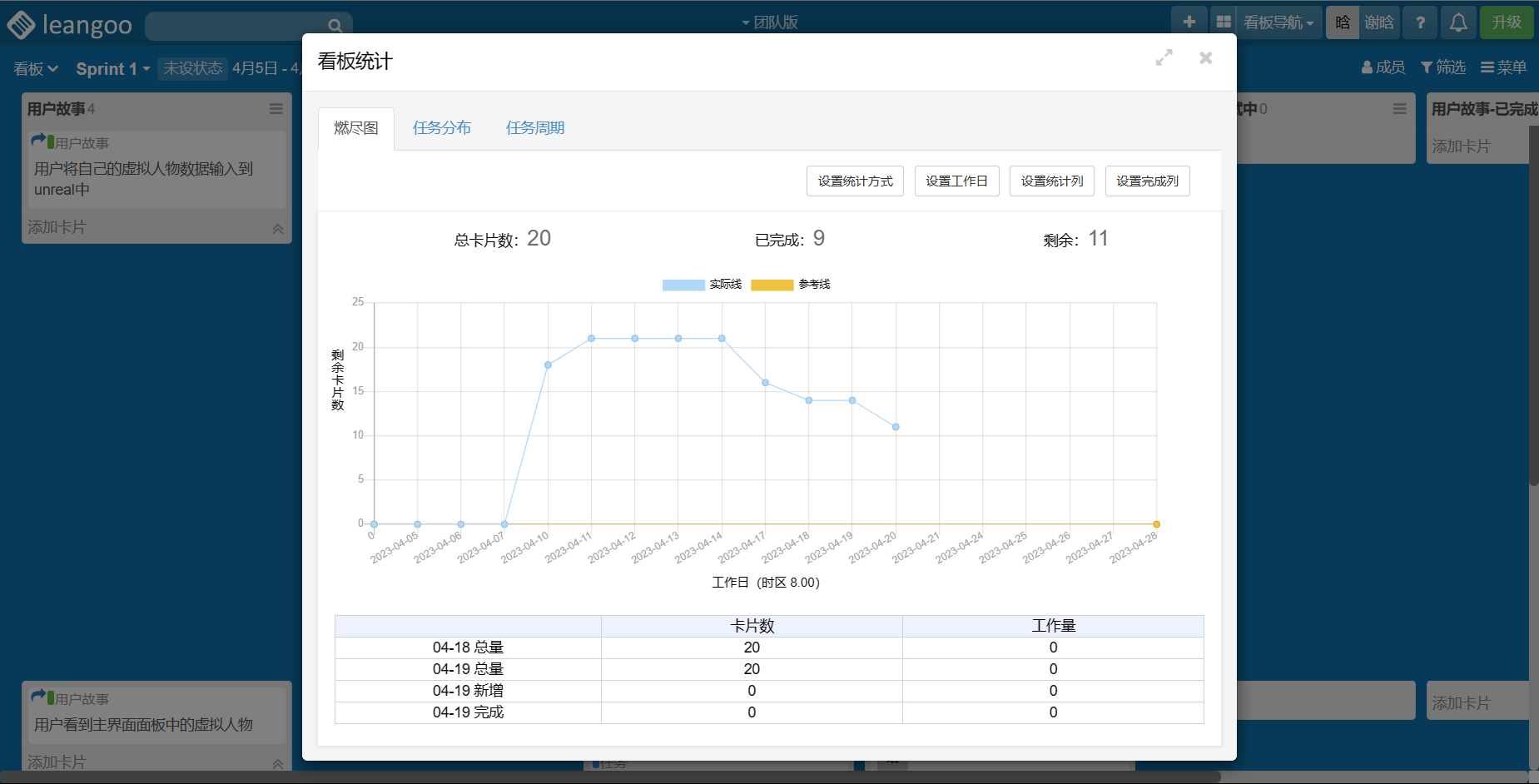Expand the 团队版 dropdown
Image resolution: width=1539 pixels, height=784 pixels.
[x=770, y=22]
